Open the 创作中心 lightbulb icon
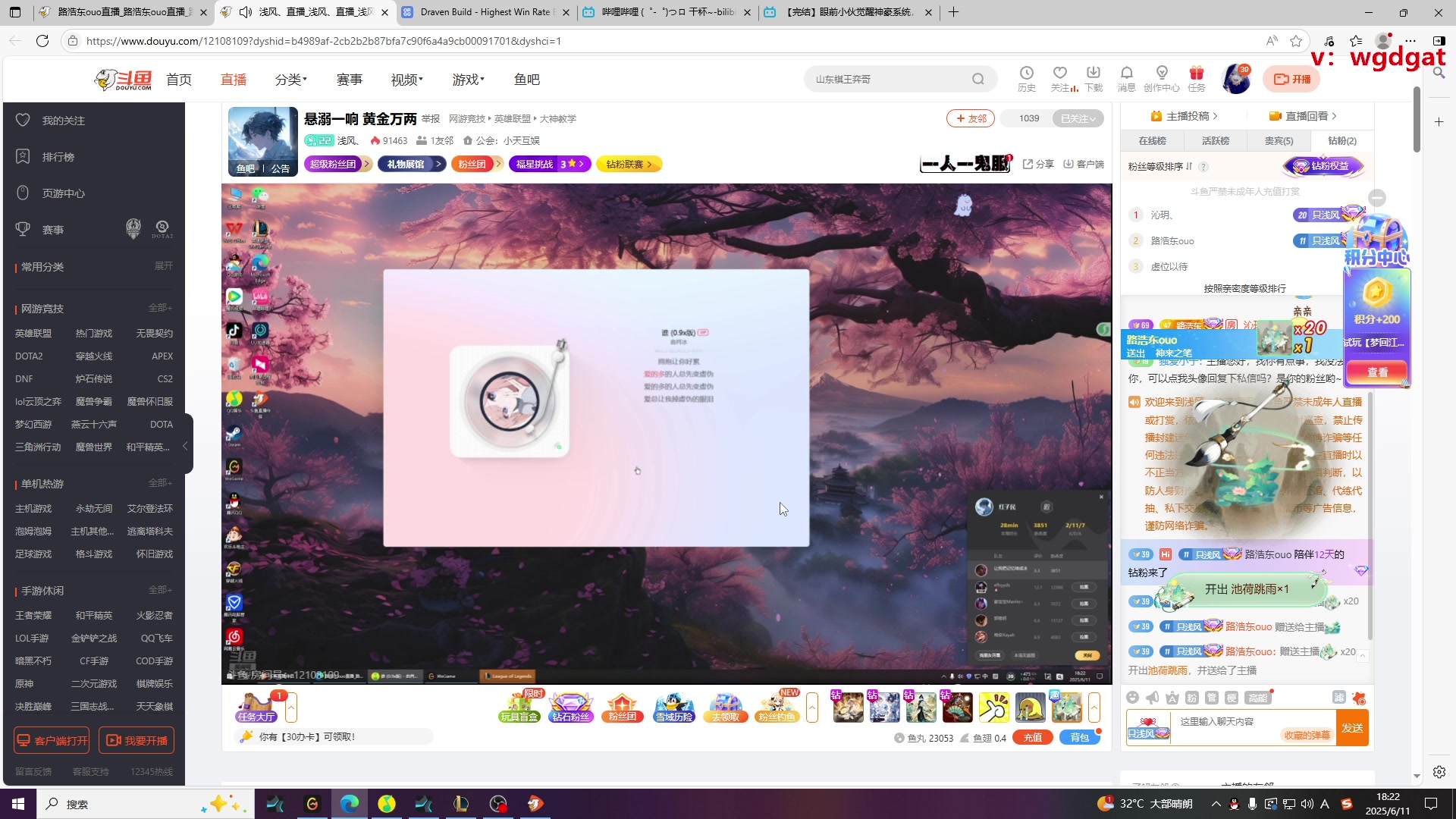This screenshot has width=1456, height=819. (1162, 79)
